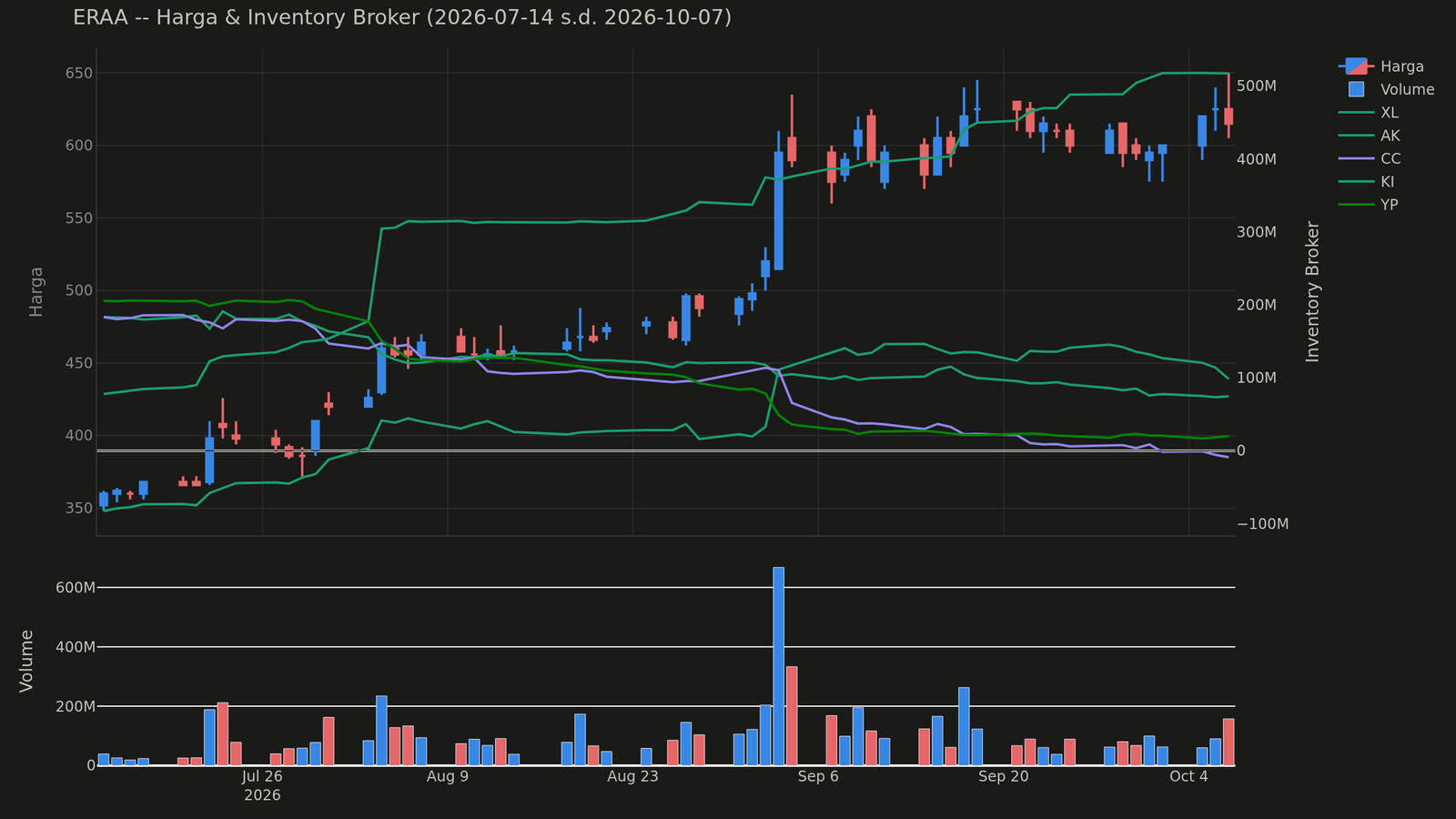Click the Jul 26 date label
Screen dimensions: 1456x819
point(262,776)
